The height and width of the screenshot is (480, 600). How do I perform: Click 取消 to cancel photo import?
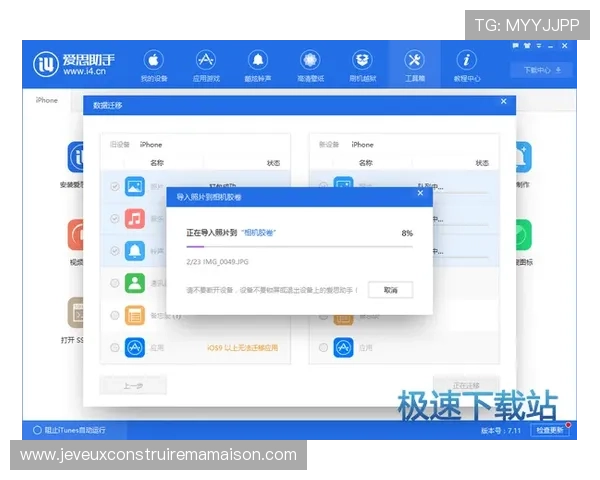click(x=390, y=290)
